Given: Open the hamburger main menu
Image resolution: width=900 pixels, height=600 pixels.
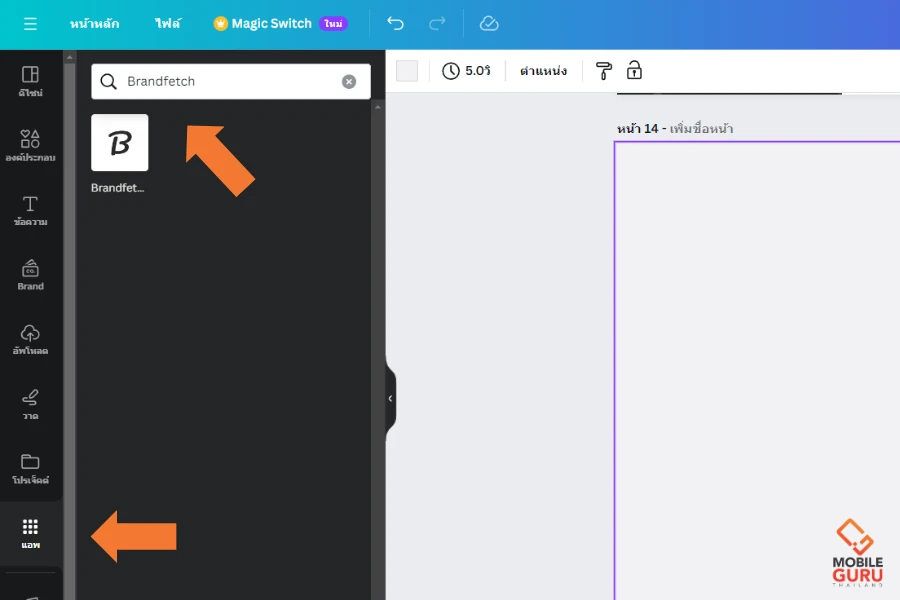Looking at the screenshot, I should pyautogui.click(x=30, y=24).
